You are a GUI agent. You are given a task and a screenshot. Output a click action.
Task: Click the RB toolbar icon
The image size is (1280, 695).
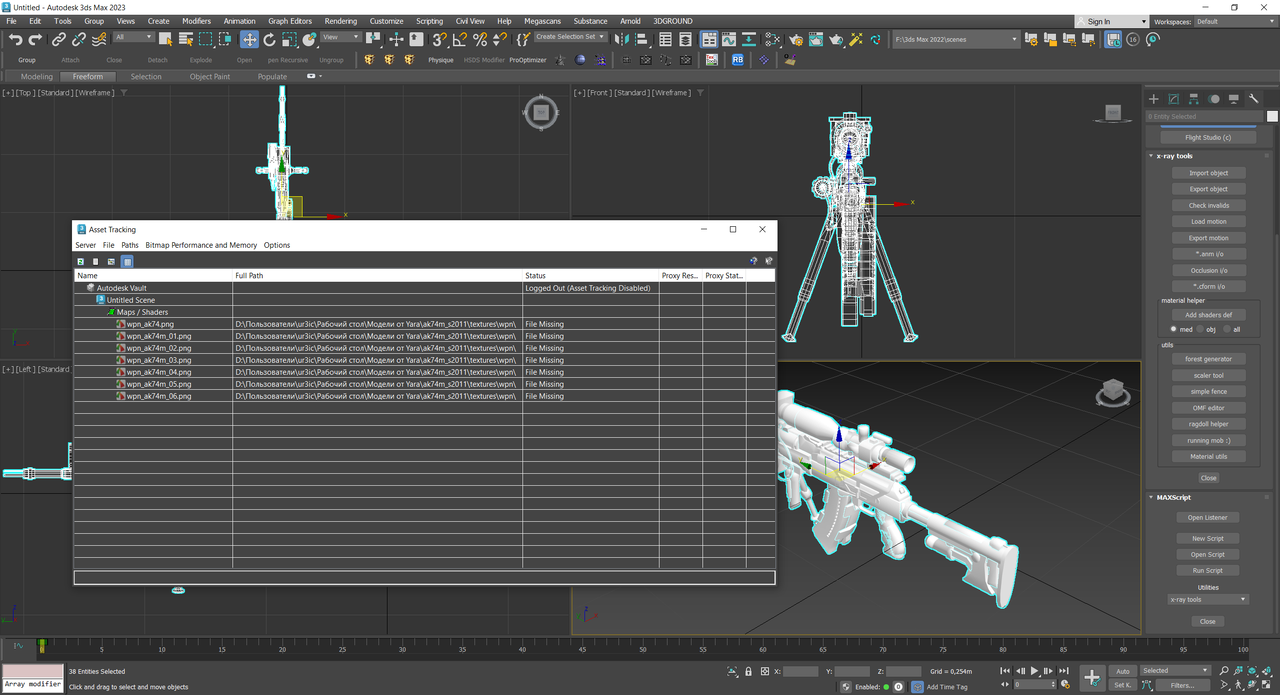click(x=737, y=60)
